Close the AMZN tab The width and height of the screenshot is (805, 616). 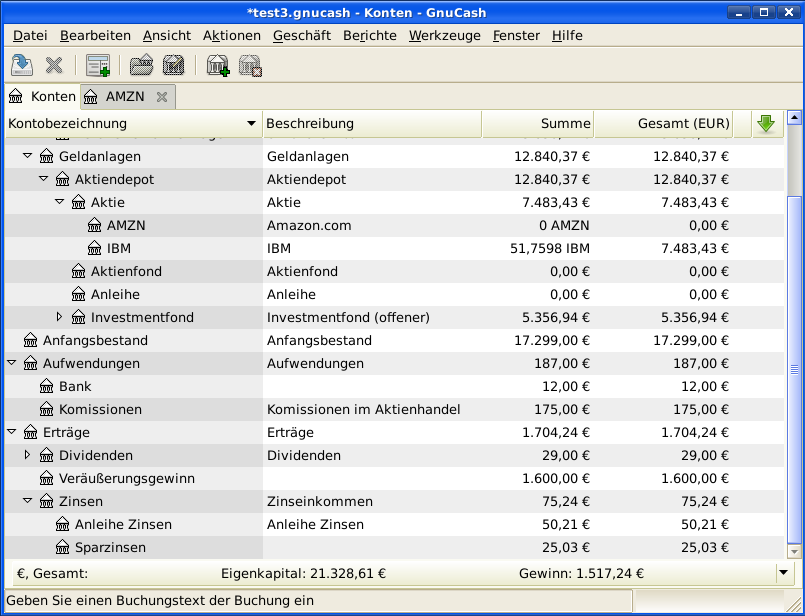pos(161,97)
